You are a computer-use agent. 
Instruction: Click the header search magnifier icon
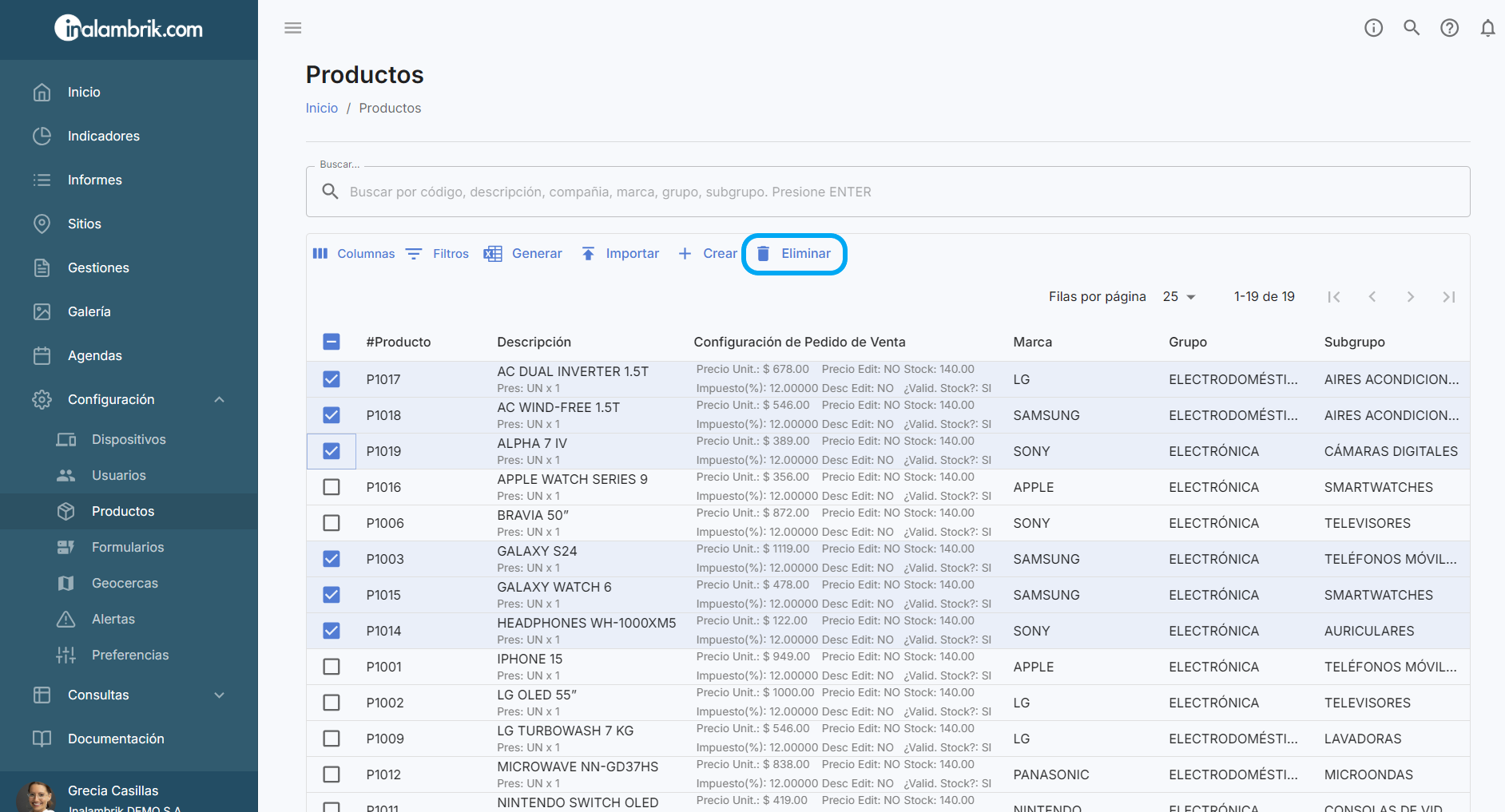(1412, 28)
